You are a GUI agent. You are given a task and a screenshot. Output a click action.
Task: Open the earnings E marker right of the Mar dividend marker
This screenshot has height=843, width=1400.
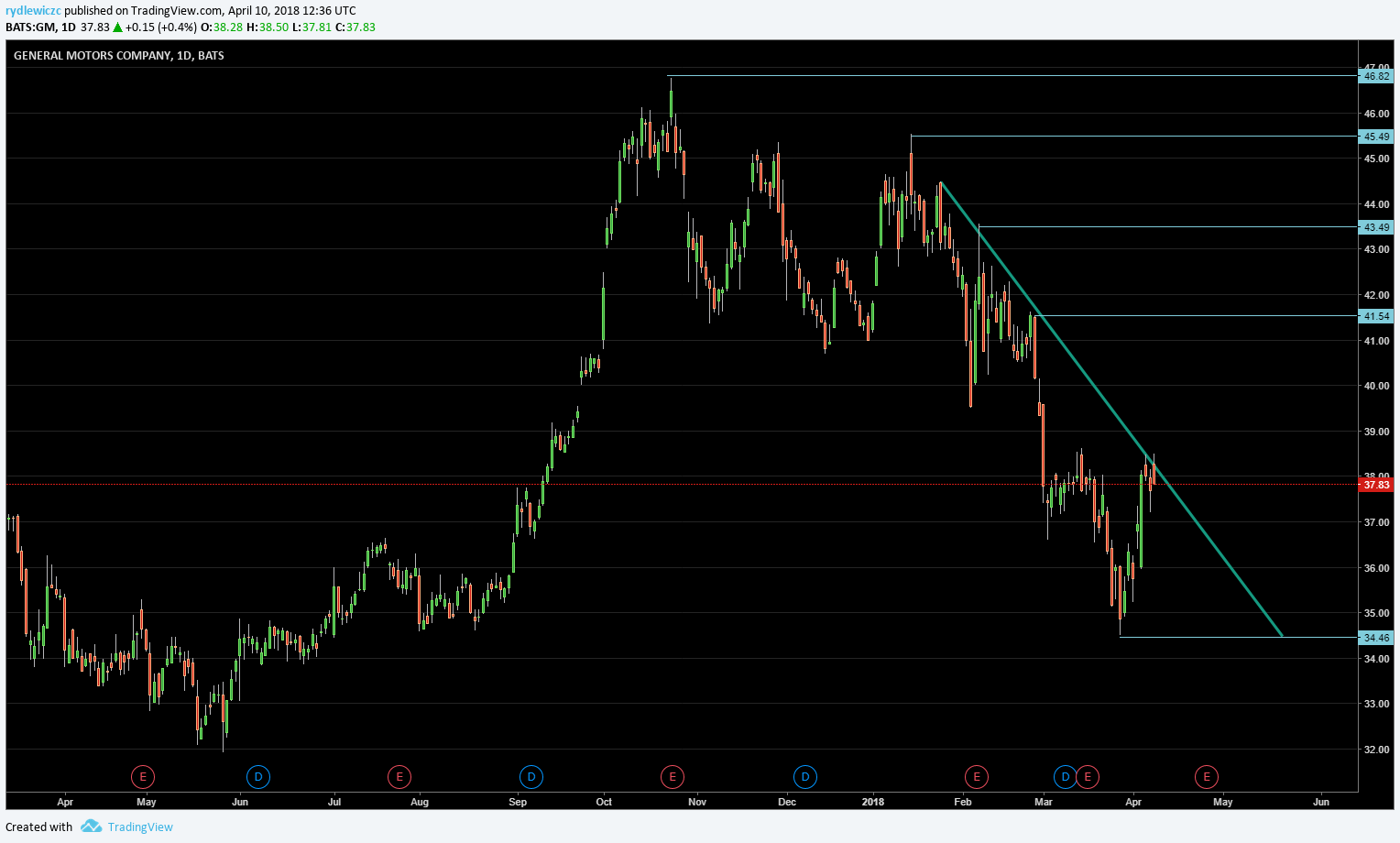1088,777
